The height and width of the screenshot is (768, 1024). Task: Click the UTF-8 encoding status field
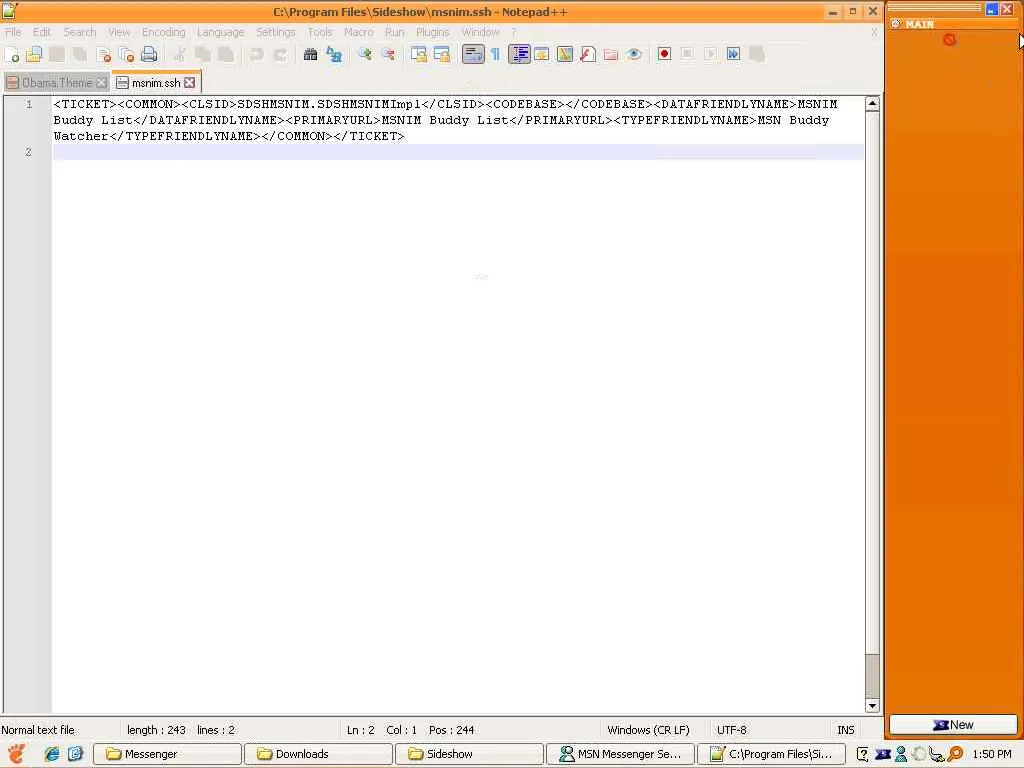pyautogui.click(x=731, y=730)
